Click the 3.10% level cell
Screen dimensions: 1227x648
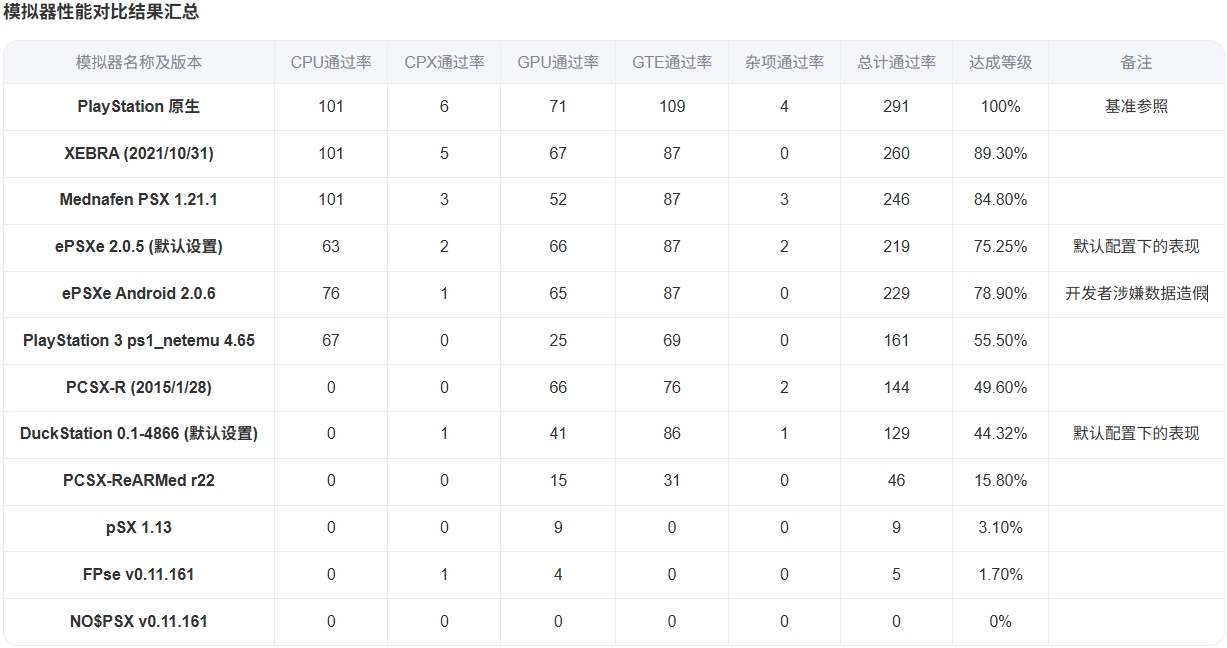1000,527
